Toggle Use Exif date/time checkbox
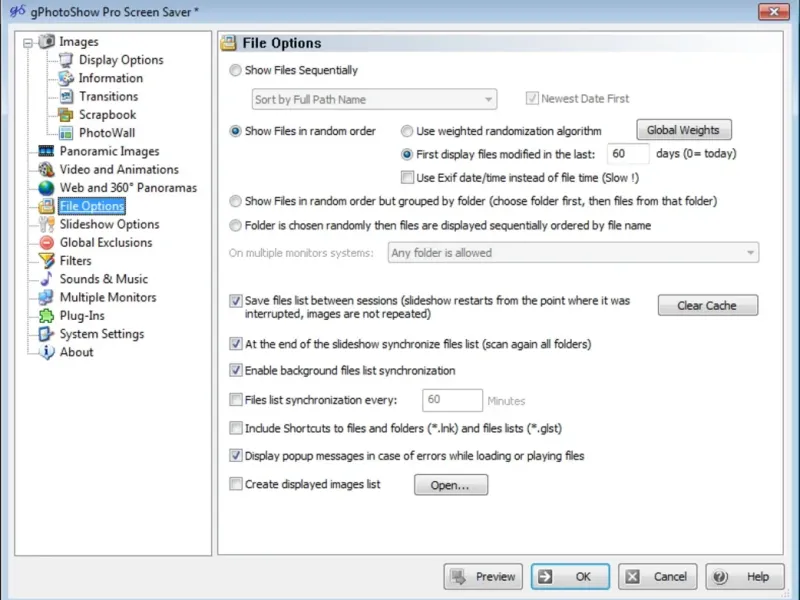Image resolution: width=800 pixels, height=600 pixels. click(x=407, y=178)
